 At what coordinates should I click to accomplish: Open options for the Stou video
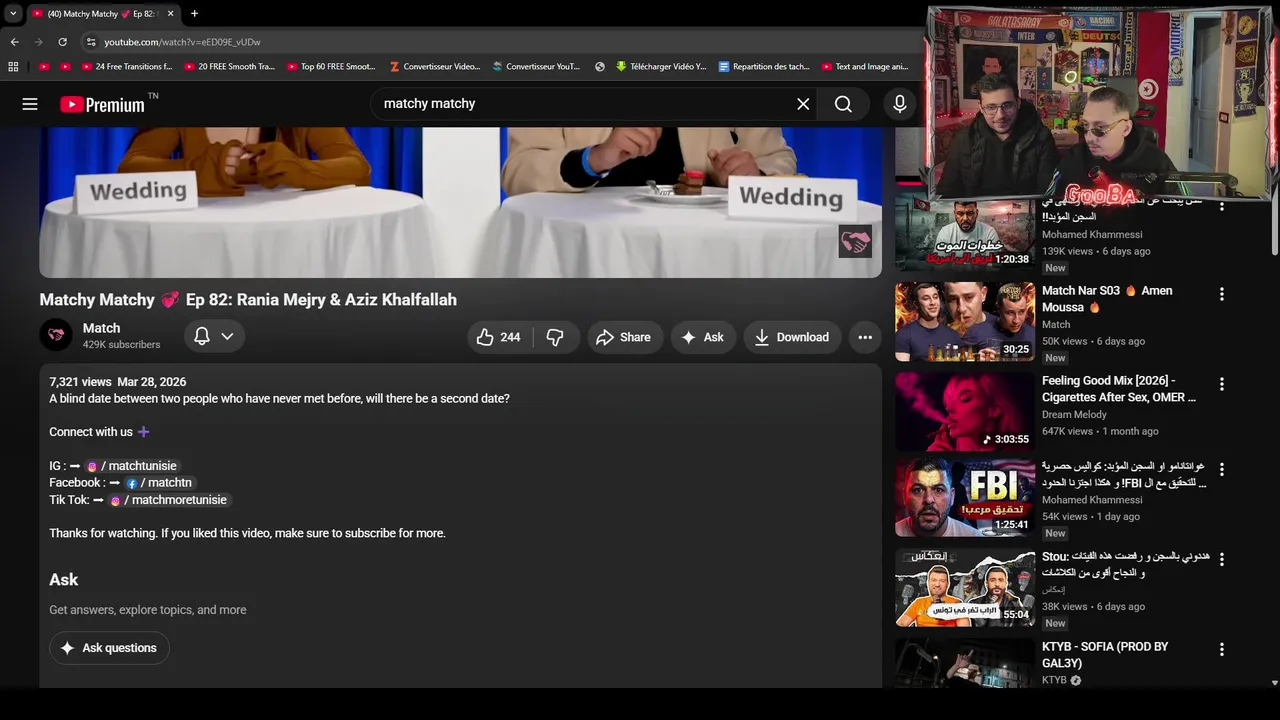(x=1221, y=559)
